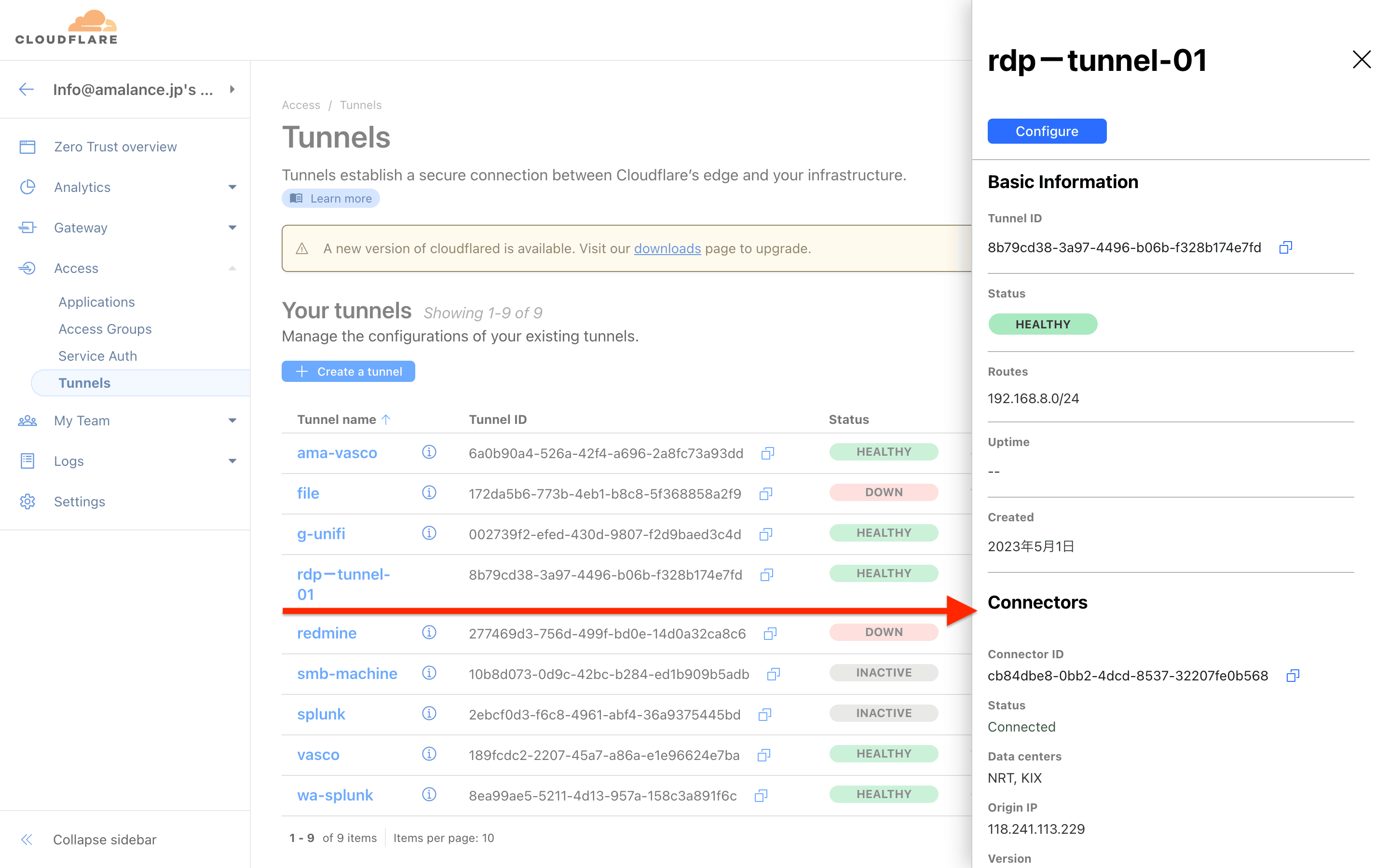
Task: Copy the g-unifi tunnel ID
Action: pos(766,534)
